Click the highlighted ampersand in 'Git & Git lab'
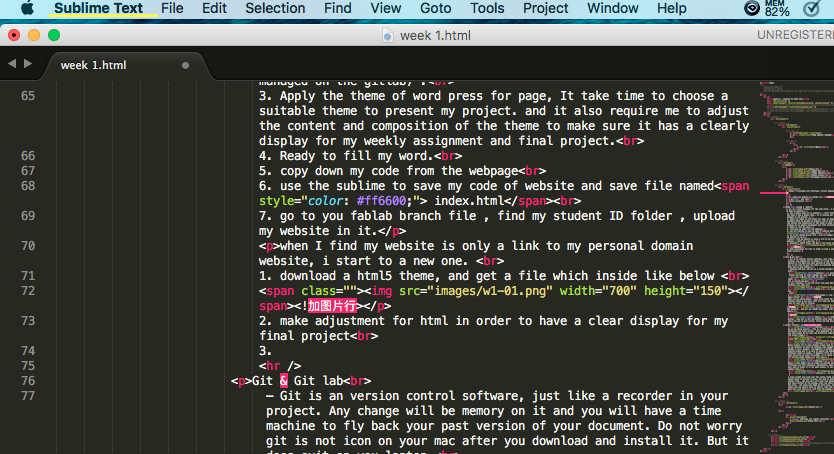Viewport: 834px width, 454px height. pyautogui.click(x=283, y=381)
